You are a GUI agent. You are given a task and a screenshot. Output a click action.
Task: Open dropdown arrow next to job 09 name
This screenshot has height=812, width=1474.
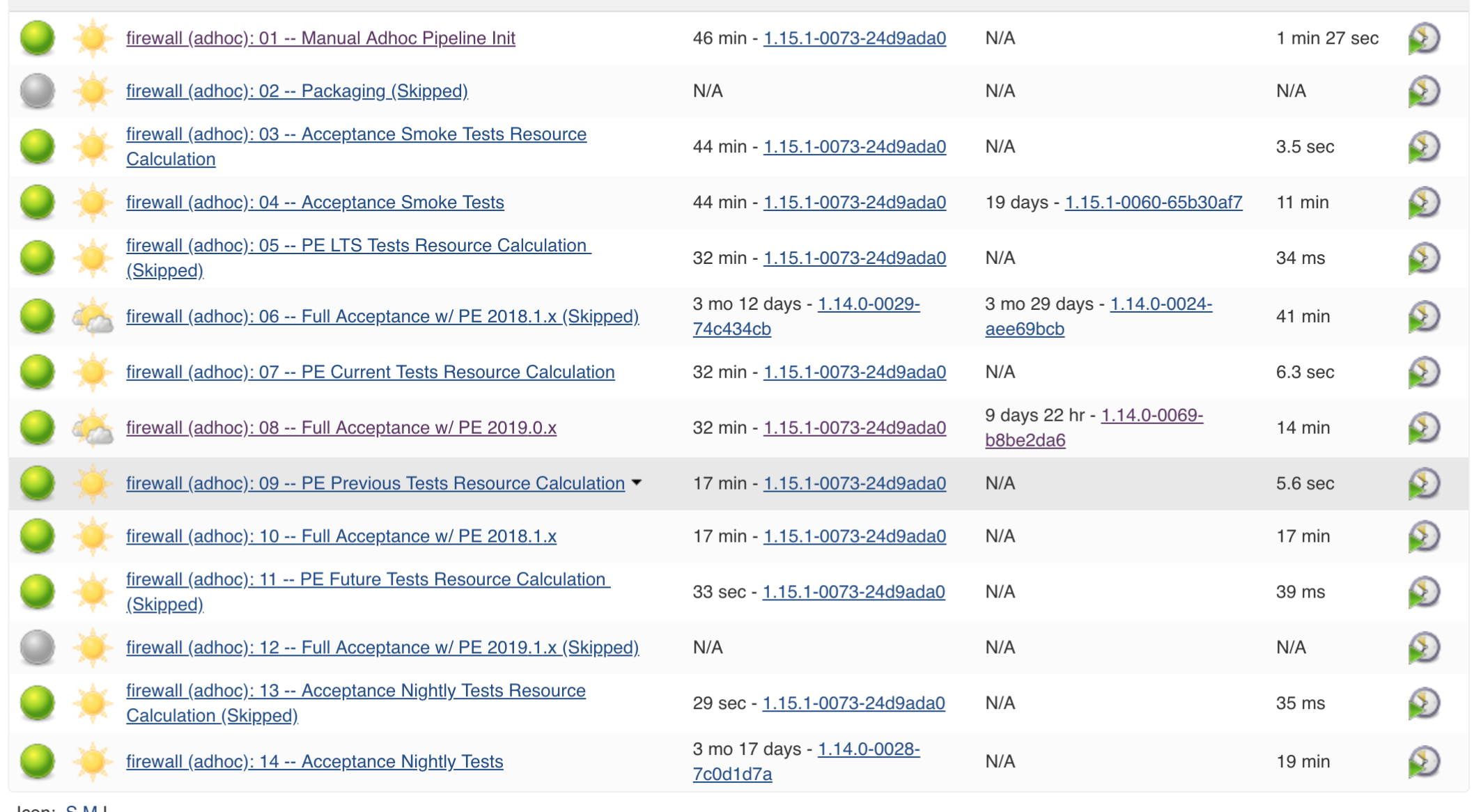tap(637, 483)
